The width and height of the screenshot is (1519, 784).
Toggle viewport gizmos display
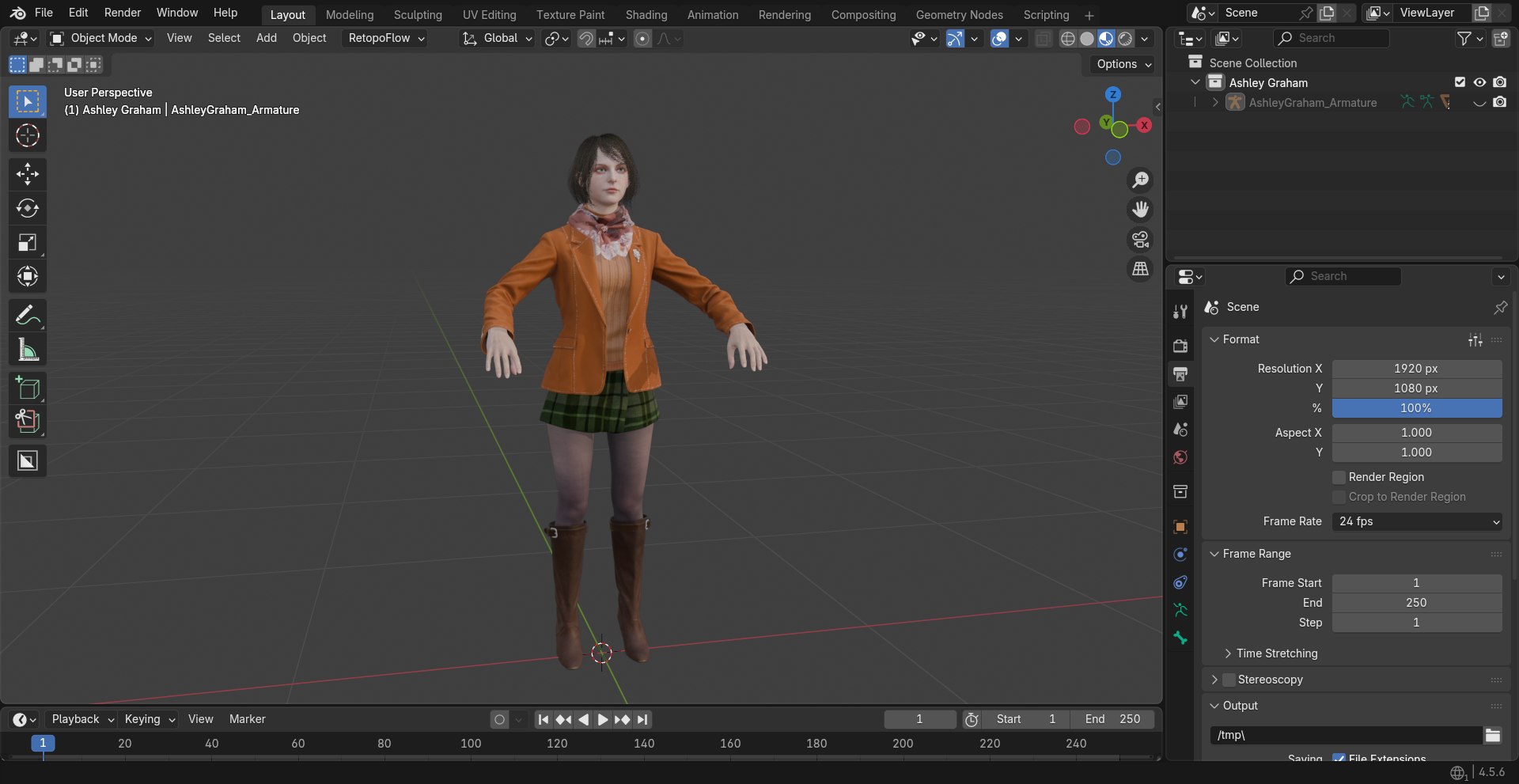tap(955, 38)
